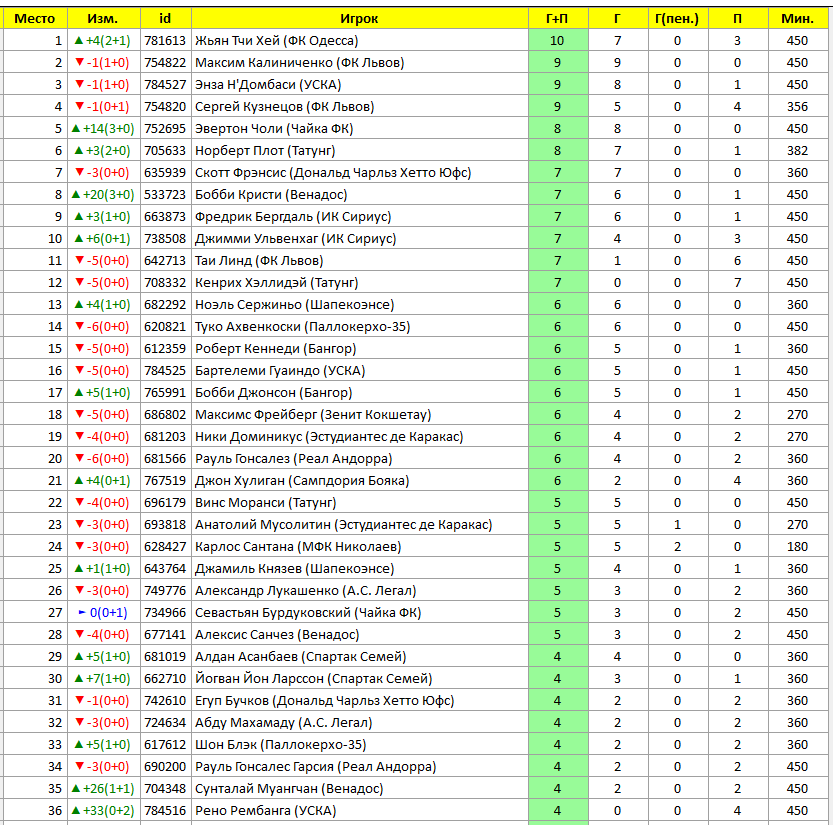The image size is (833, 825).
Task: Select change value +33(0+2)
Action: [104, 811]
